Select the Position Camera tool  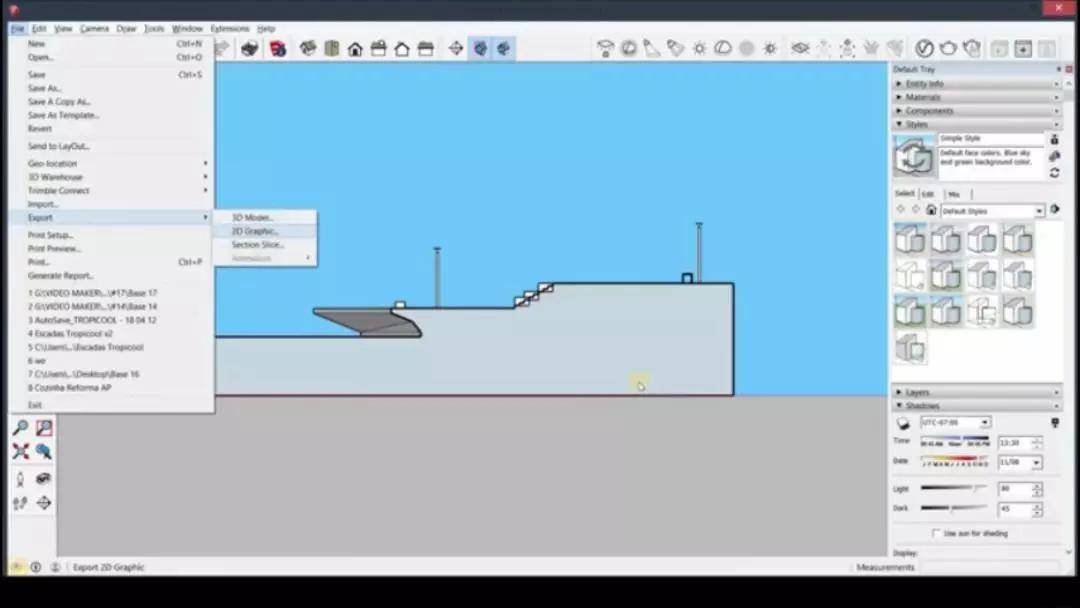20,479
